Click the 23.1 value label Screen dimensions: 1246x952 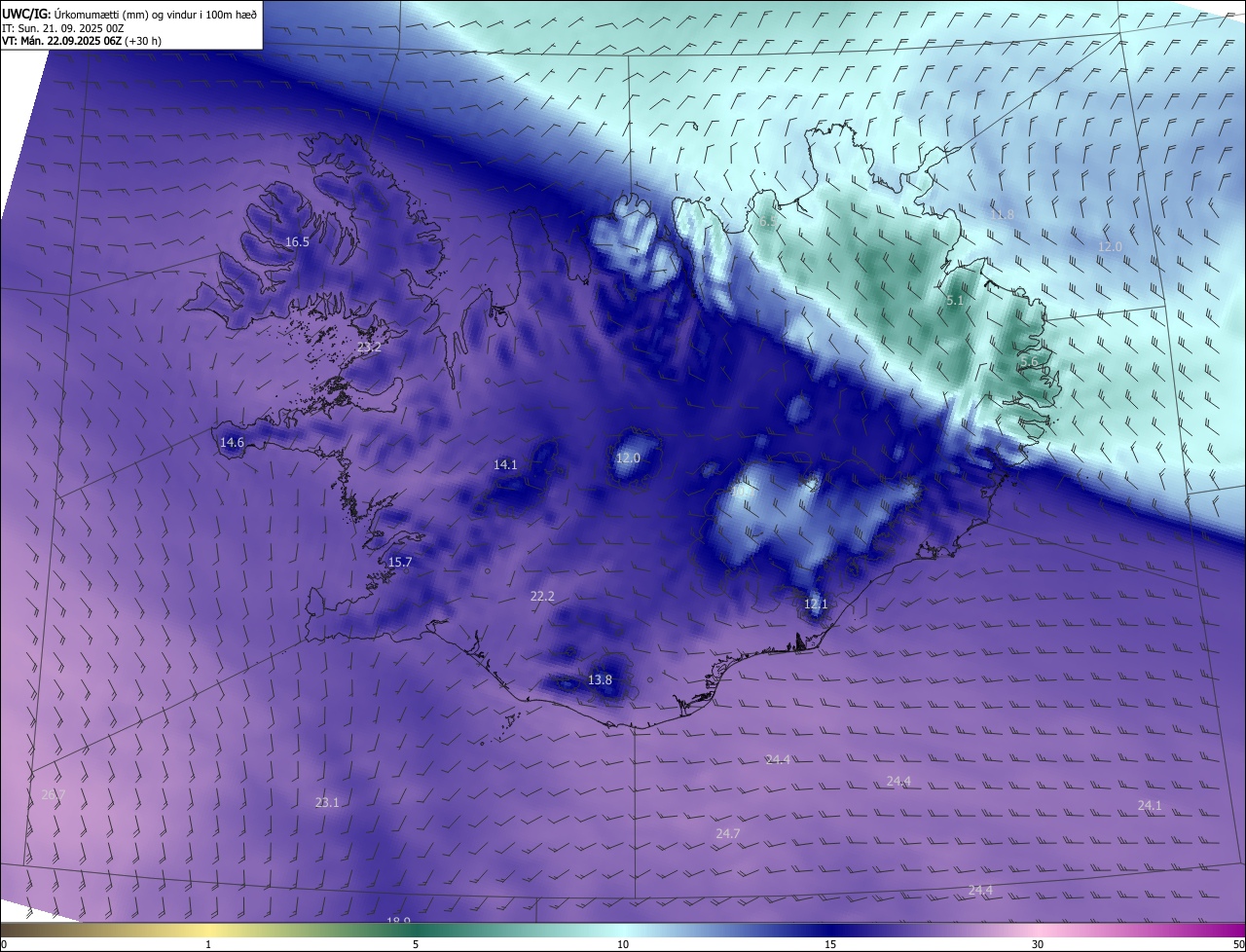[x=327, y=802]
